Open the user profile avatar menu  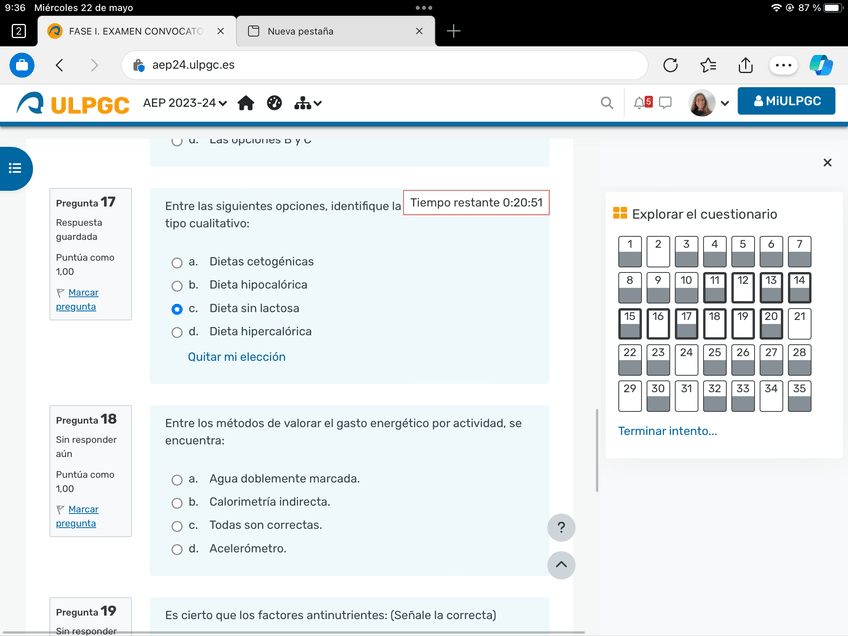click(x=709, y=103)
